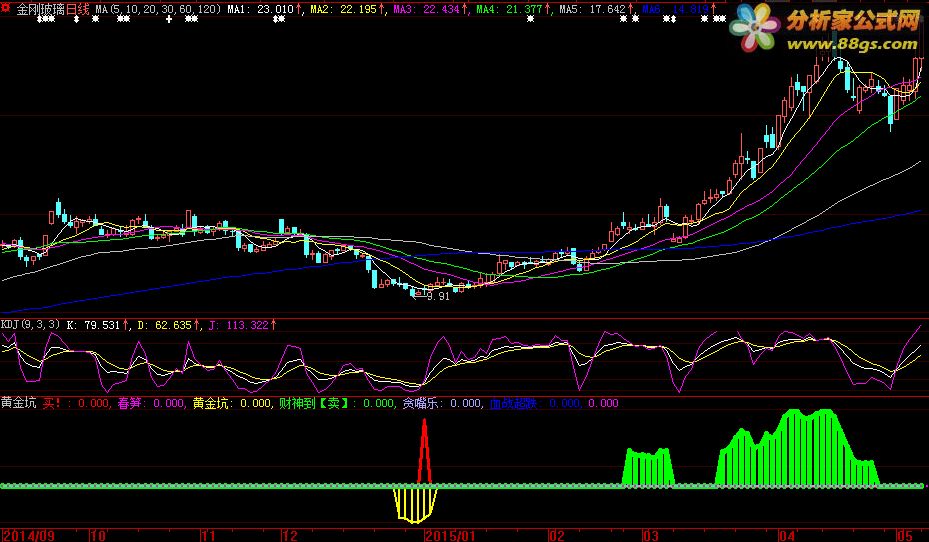Image resolution: width=929 pixels, height=542 pixels.
Task: Click the blue 血战超跌 label
Action: 513,403
